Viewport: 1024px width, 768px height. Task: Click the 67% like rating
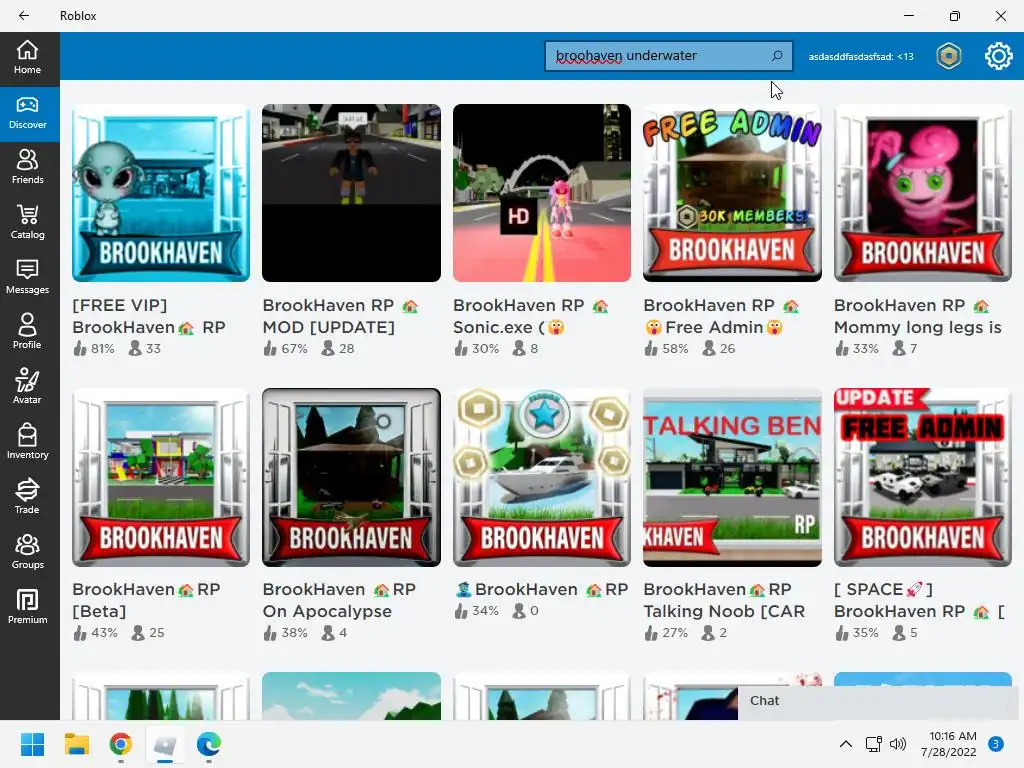(285, 349)
